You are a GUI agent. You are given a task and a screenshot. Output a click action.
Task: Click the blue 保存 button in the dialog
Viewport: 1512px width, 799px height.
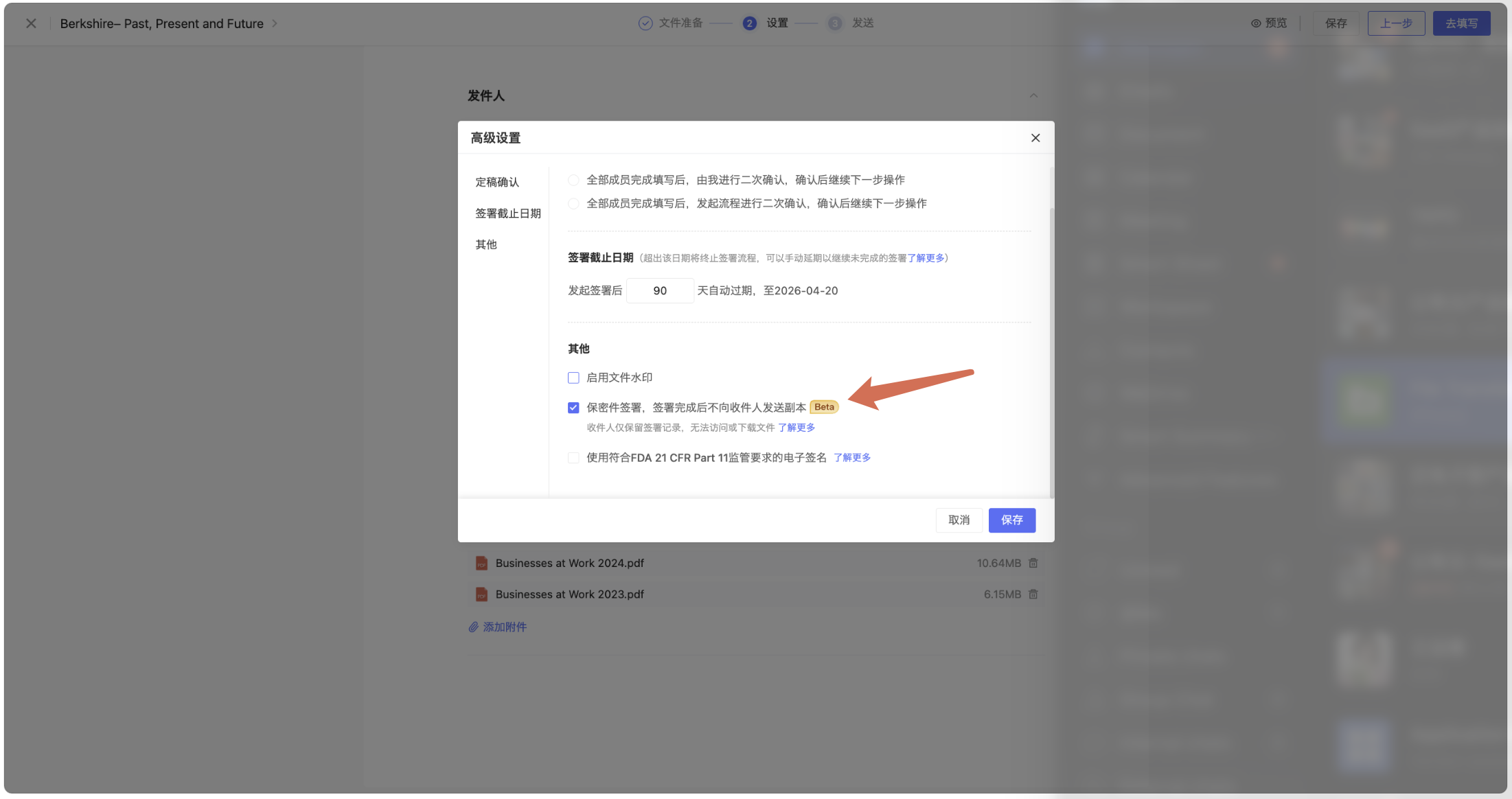pyautogui.click(x=1011, y=520)
